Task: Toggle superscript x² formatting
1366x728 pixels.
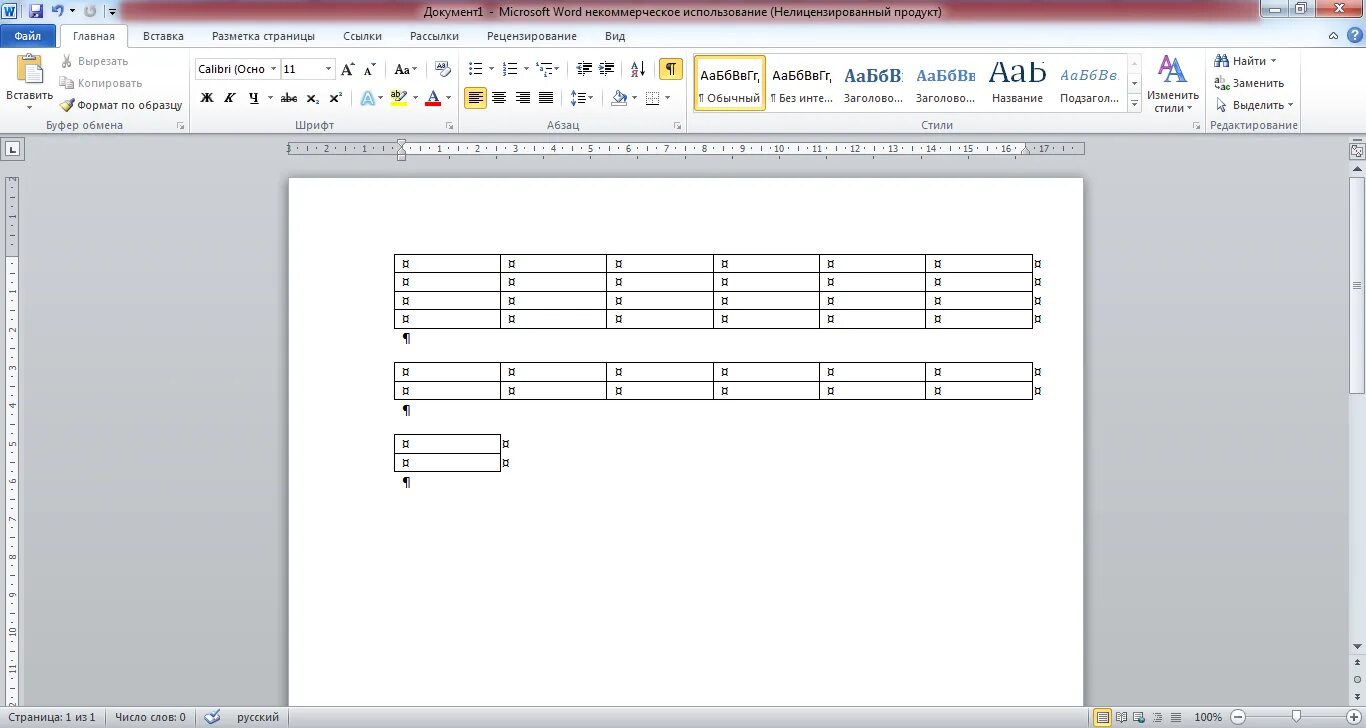Action: (x=335, y=98)
